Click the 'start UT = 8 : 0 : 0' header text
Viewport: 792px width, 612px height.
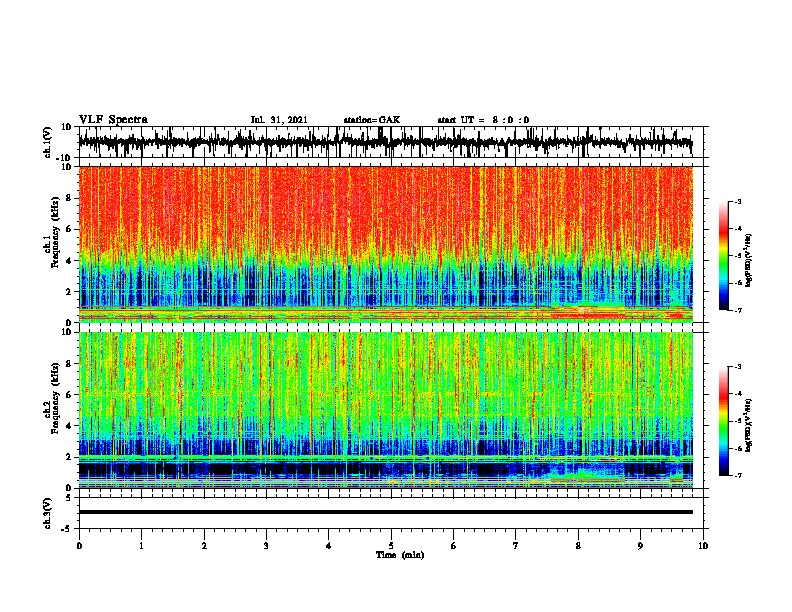coord(483,120)
